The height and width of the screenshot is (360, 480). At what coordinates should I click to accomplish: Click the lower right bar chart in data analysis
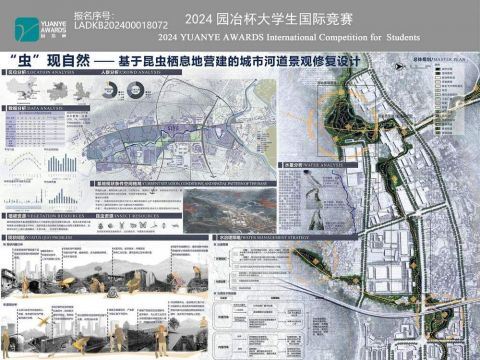pos(63,196)
